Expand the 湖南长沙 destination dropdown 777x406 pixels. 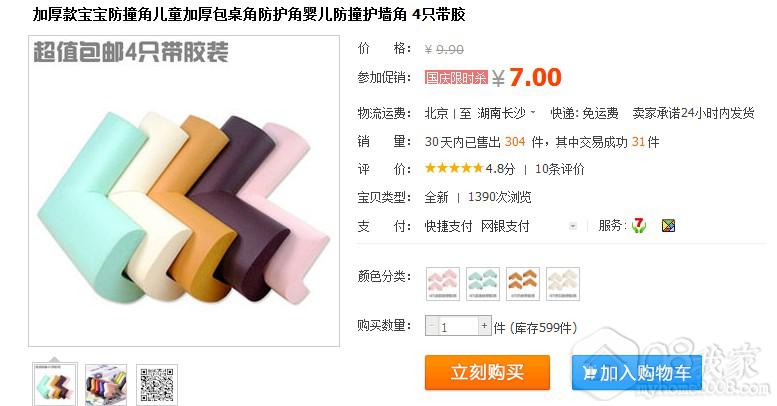(533, 113)
